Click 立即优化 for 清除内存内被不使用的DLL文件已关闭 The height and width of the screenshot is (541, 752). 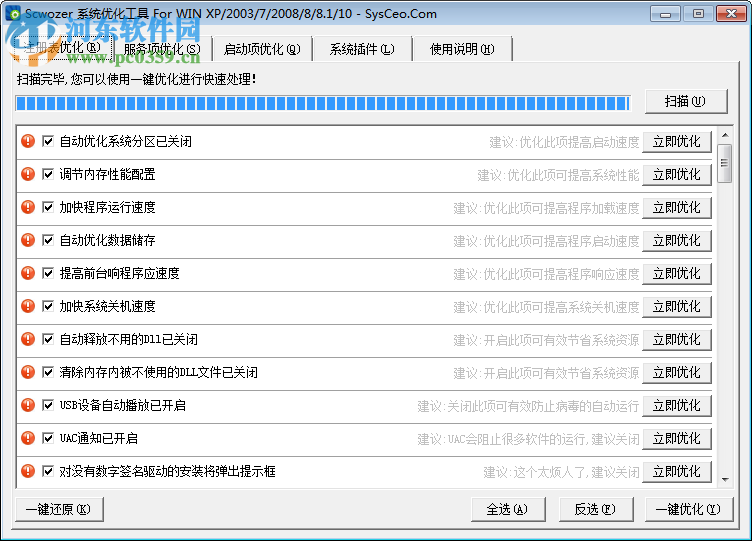(676, 373)
